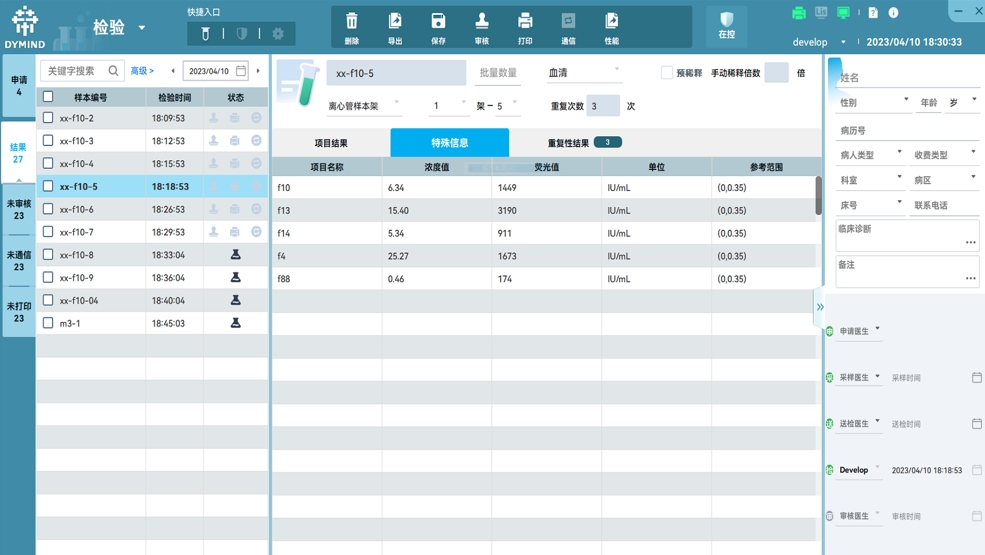The image size is (985, 555).
Task: Open the patient type (病人类型) dropdown
Action: [869, 155]
